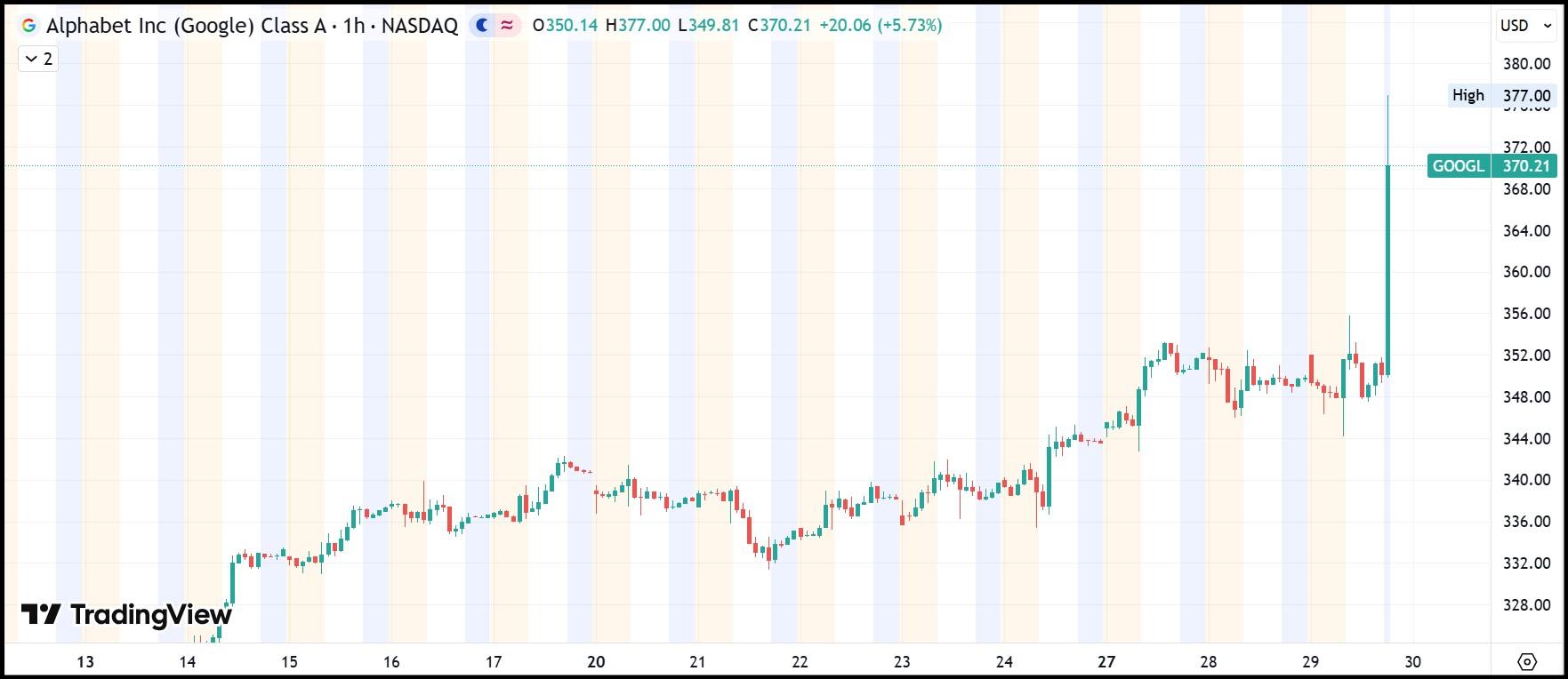This screenshot has width=1568, height=679.
Task: Click the open price value O350.14
Action: pyautogui.click(x=565, y=26)
